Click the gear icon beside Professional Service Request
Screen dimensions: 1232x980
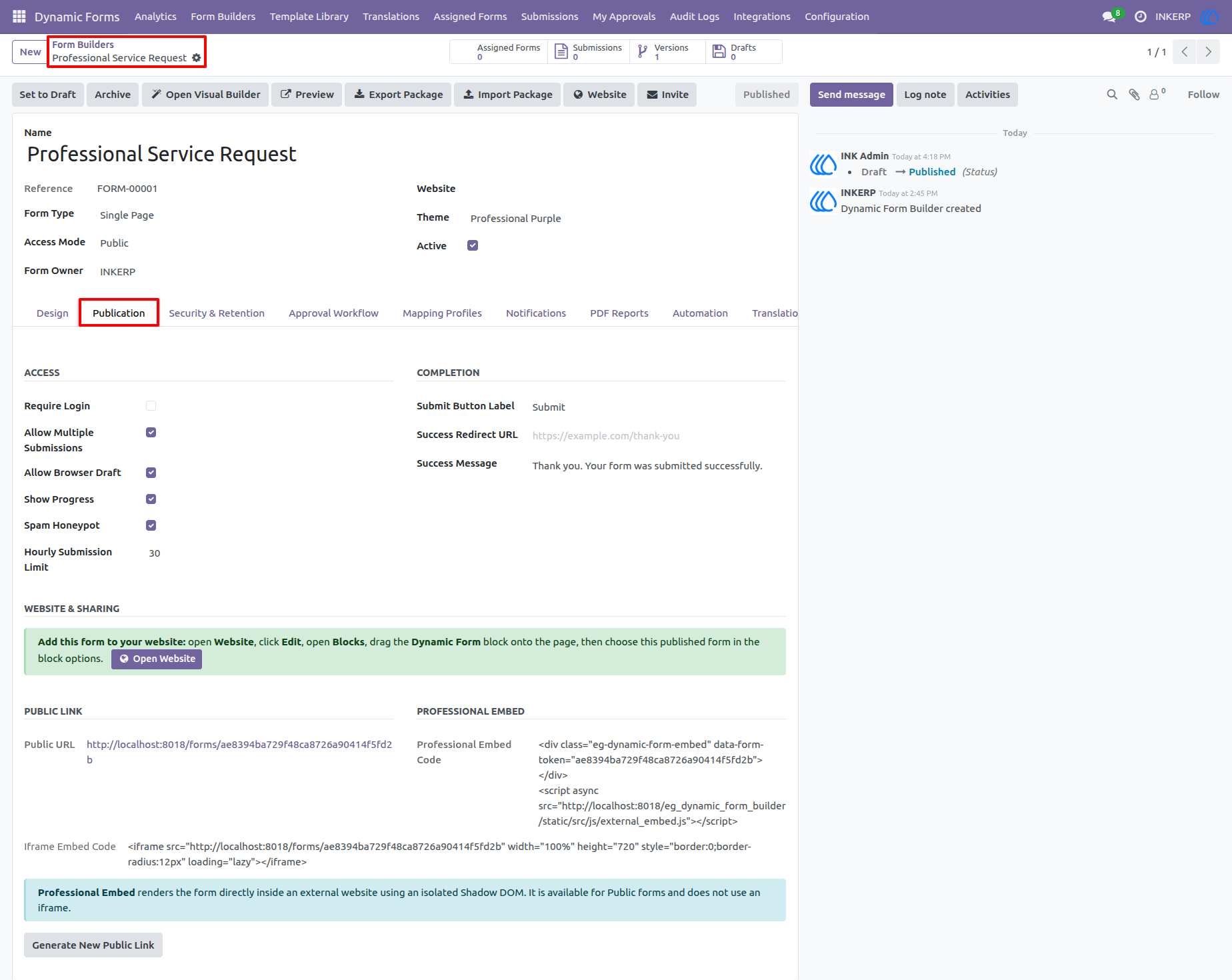(x=196, y=58)
